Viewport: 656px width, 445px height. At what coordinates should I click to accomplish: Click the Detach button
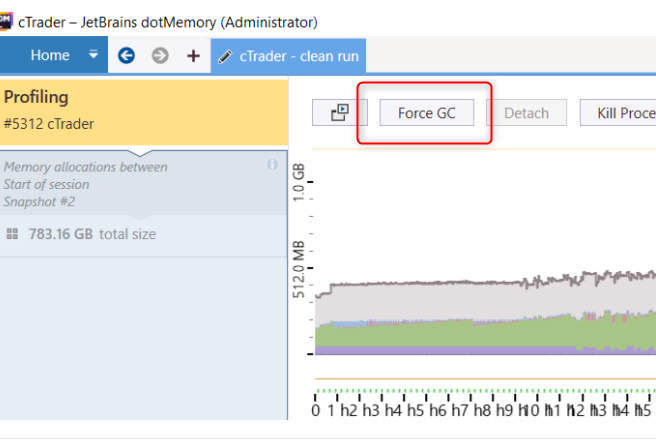click(x=526, y=113)
